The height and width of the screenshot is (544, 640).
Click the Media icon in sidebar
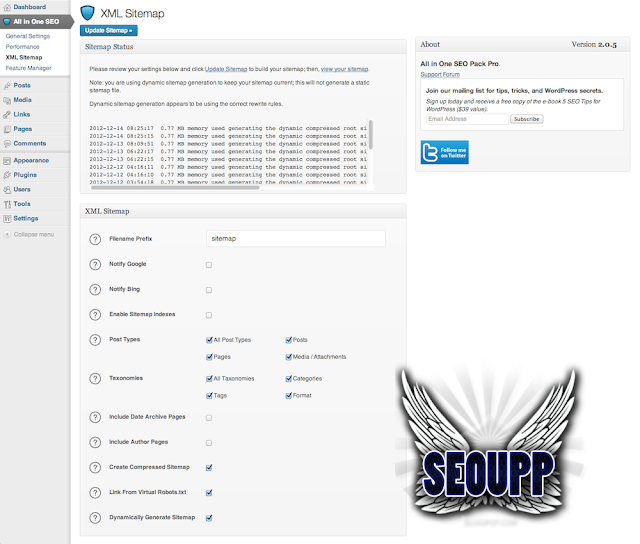[7, 100]
